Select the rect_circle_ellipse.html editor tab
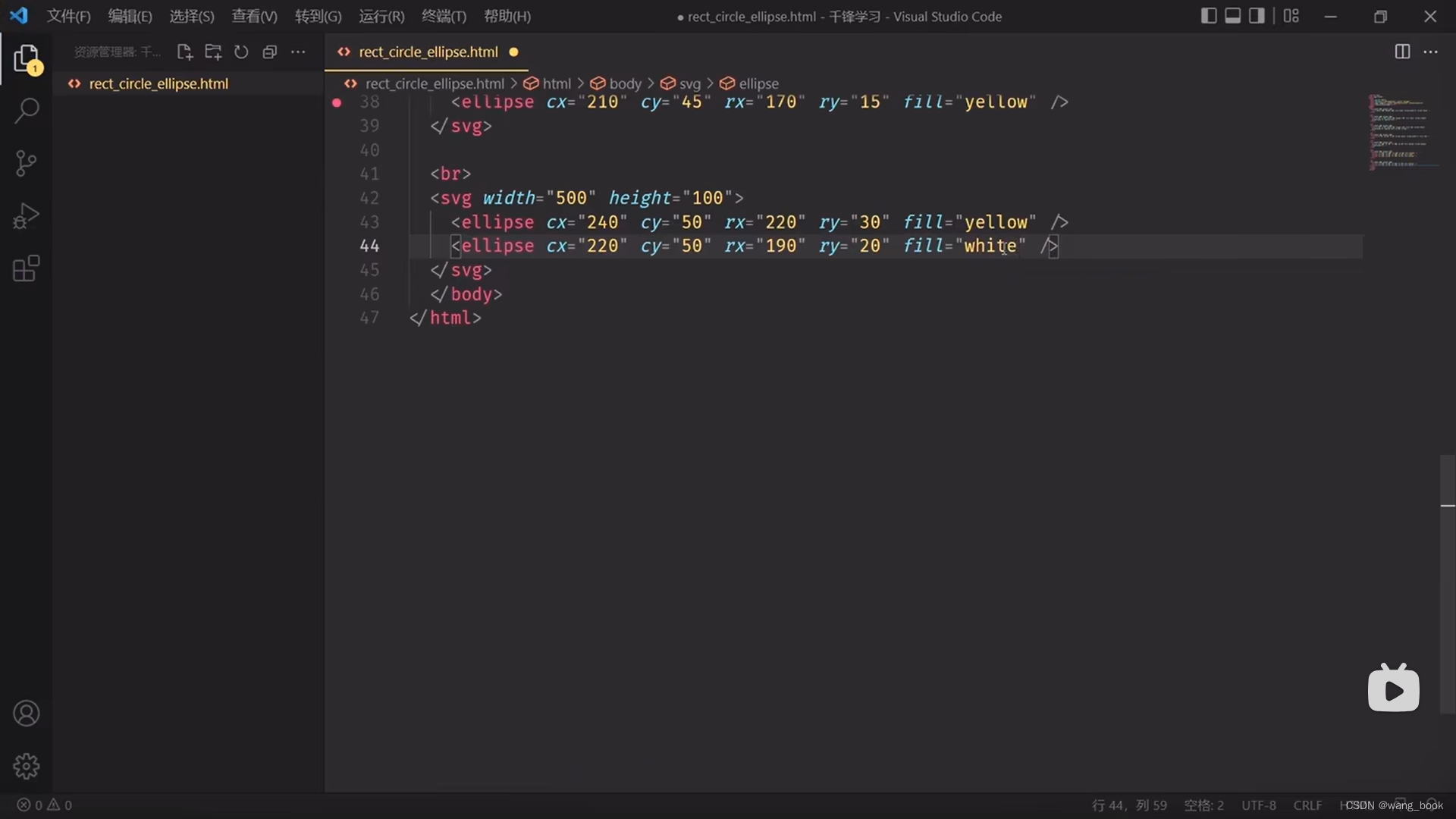 click(x=428, y=52)
